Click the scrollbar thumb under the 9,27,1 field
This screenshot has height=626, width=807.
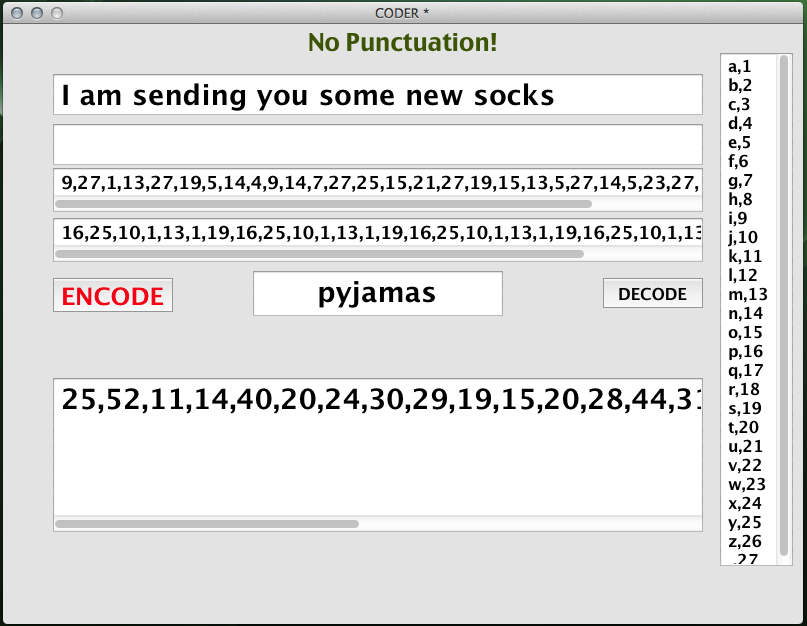click(x=324, y=203)
